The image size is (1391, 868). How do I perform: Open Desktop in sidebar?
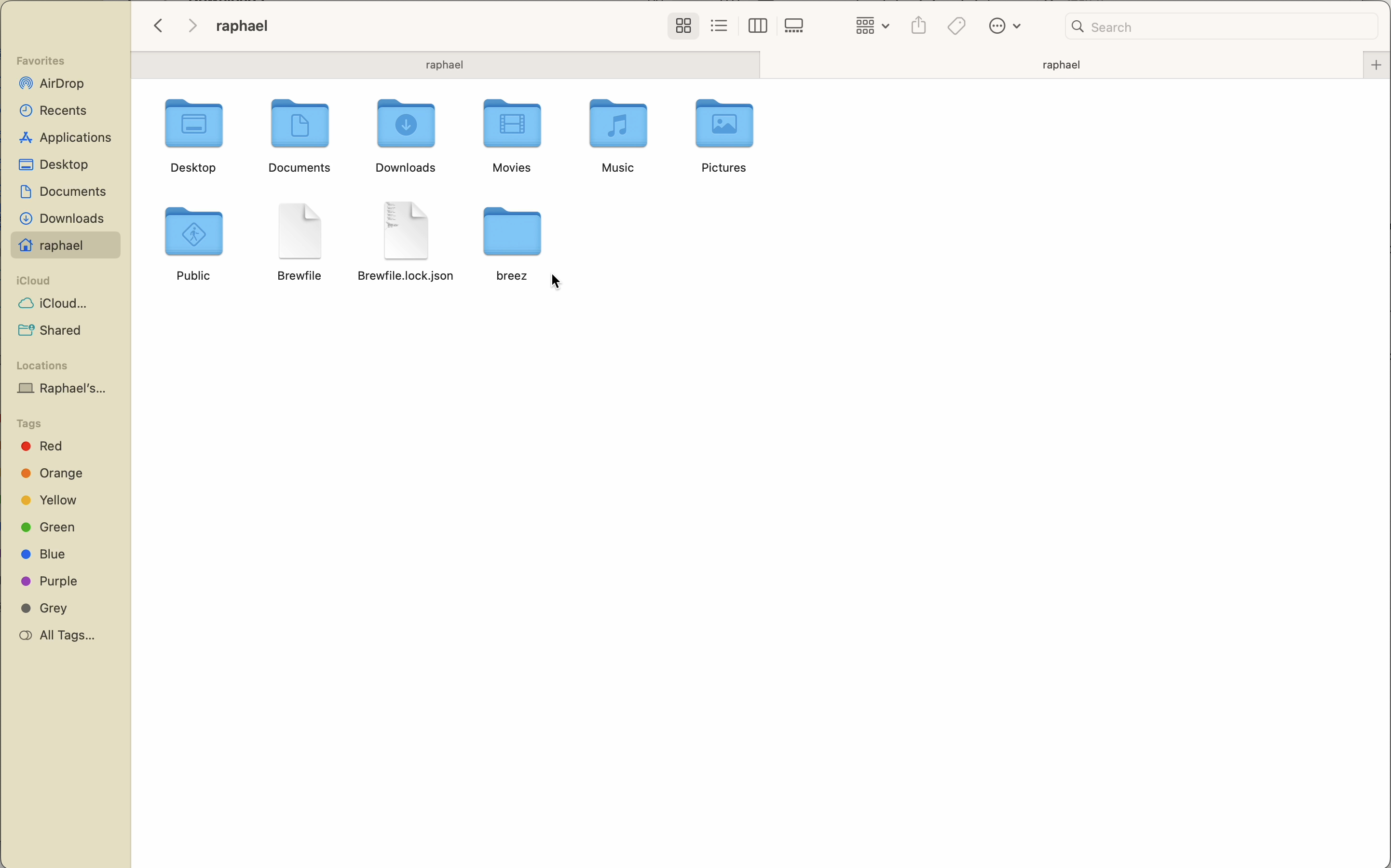[x=66, y=165]
